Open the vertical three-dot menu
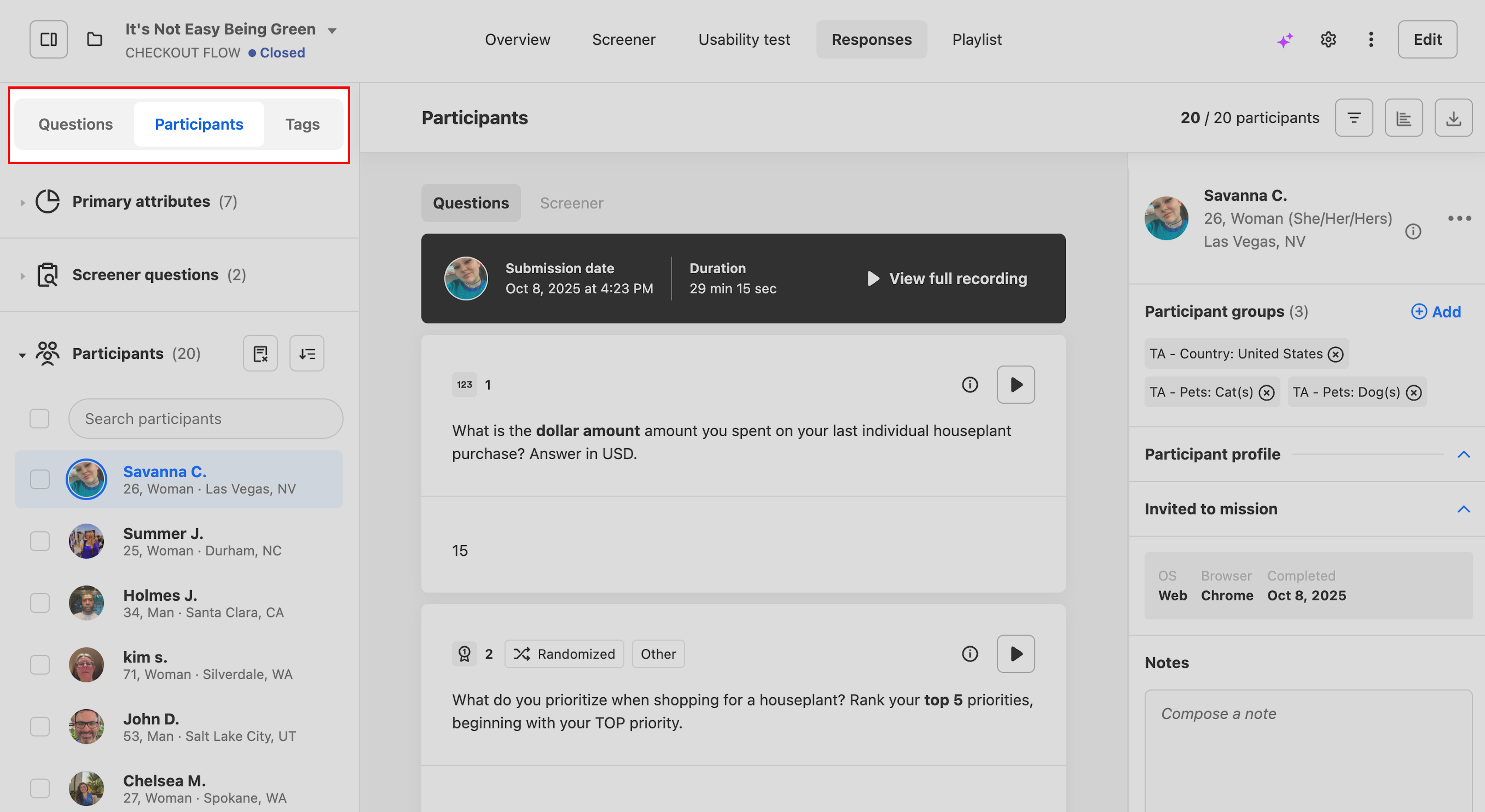This screenshot has height=812, width=1485. pyautogui.click(x=1371, y=40)
